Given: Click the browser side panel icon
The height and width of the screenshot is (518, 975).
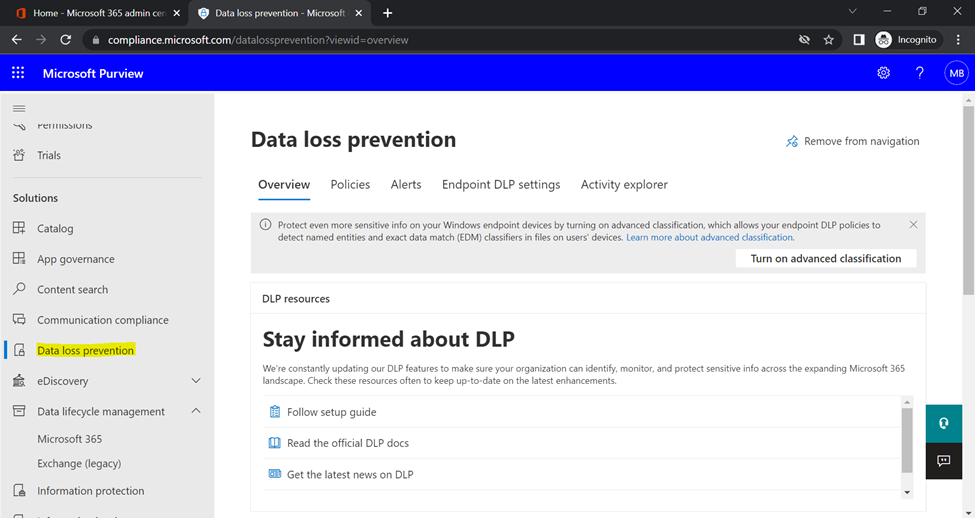Looking at the screenshot, I should pyautogui.click(x=859, y=40).
